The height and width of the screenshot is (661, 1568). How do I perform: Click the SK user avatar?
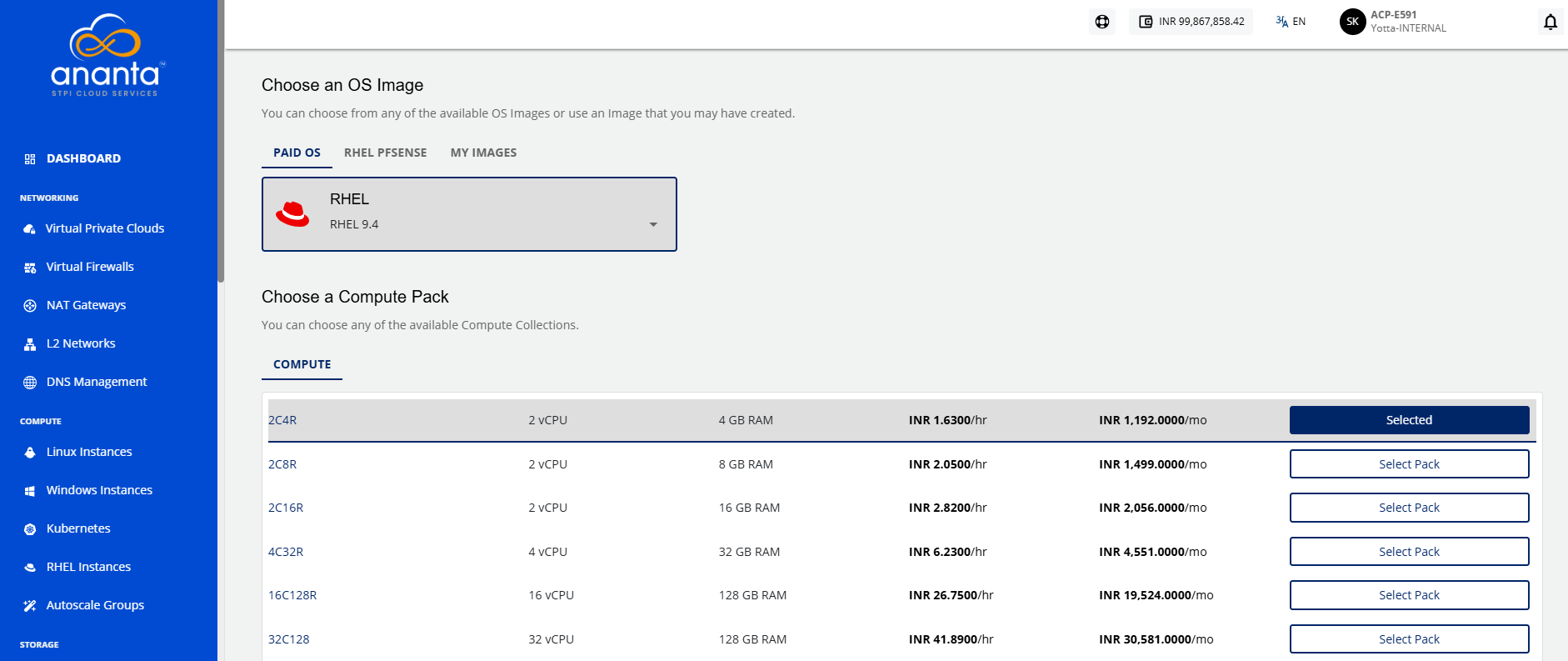pyautogui.click(x=1353, y=22)
